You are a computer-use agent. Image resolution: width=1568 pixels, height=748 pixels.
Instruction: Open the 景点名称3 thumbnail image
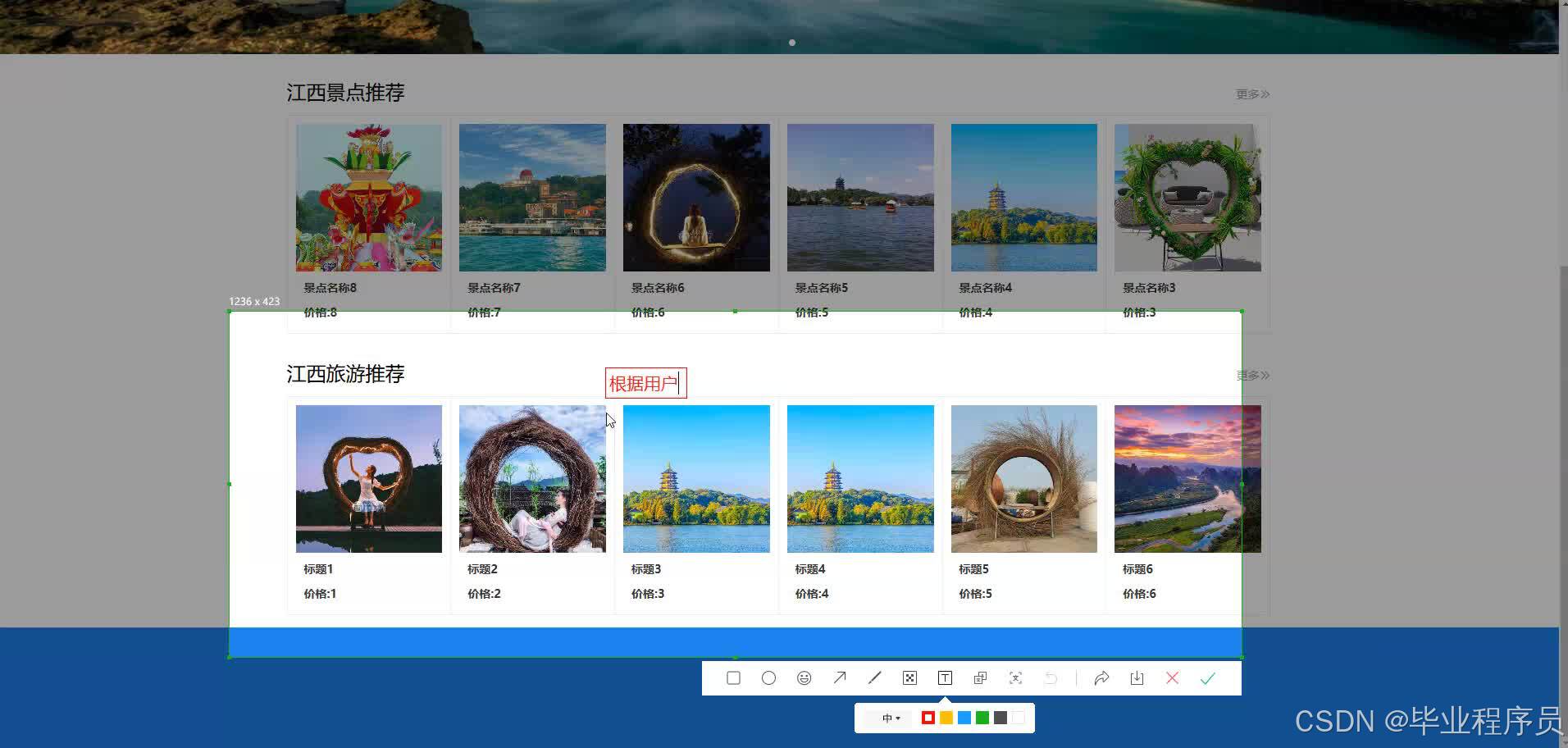pos(1187,198)
